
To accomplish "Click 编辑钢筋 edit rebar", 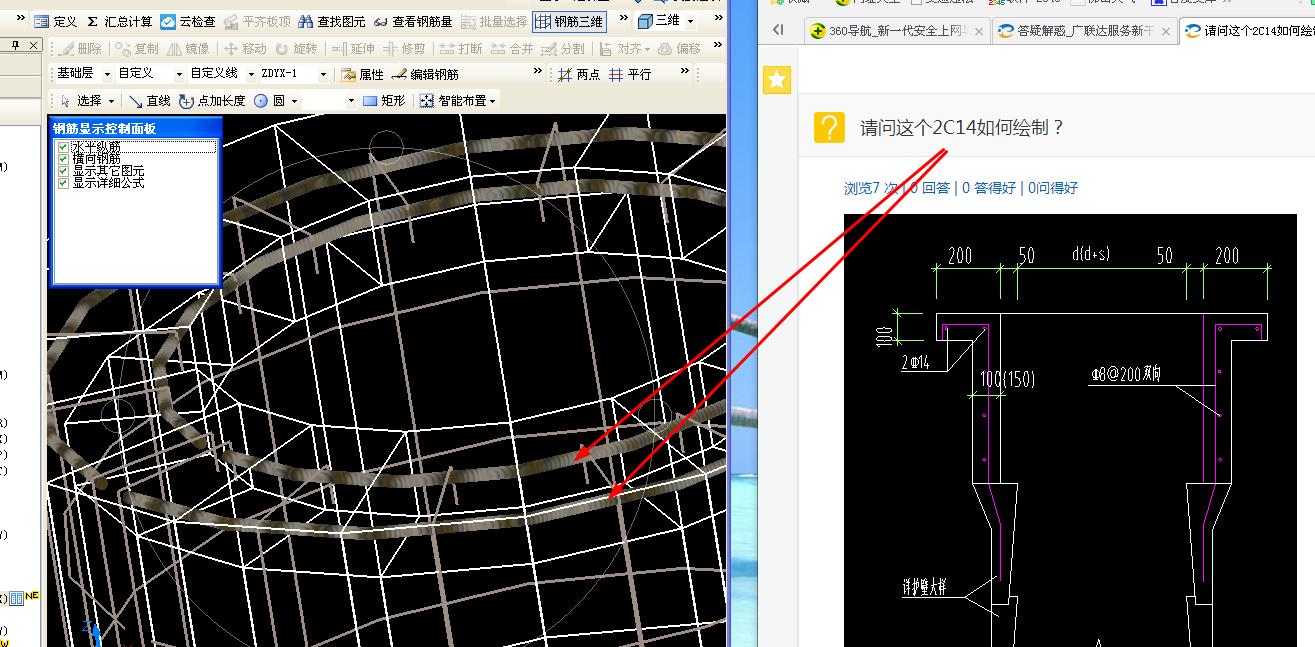I will click(426, 74).
